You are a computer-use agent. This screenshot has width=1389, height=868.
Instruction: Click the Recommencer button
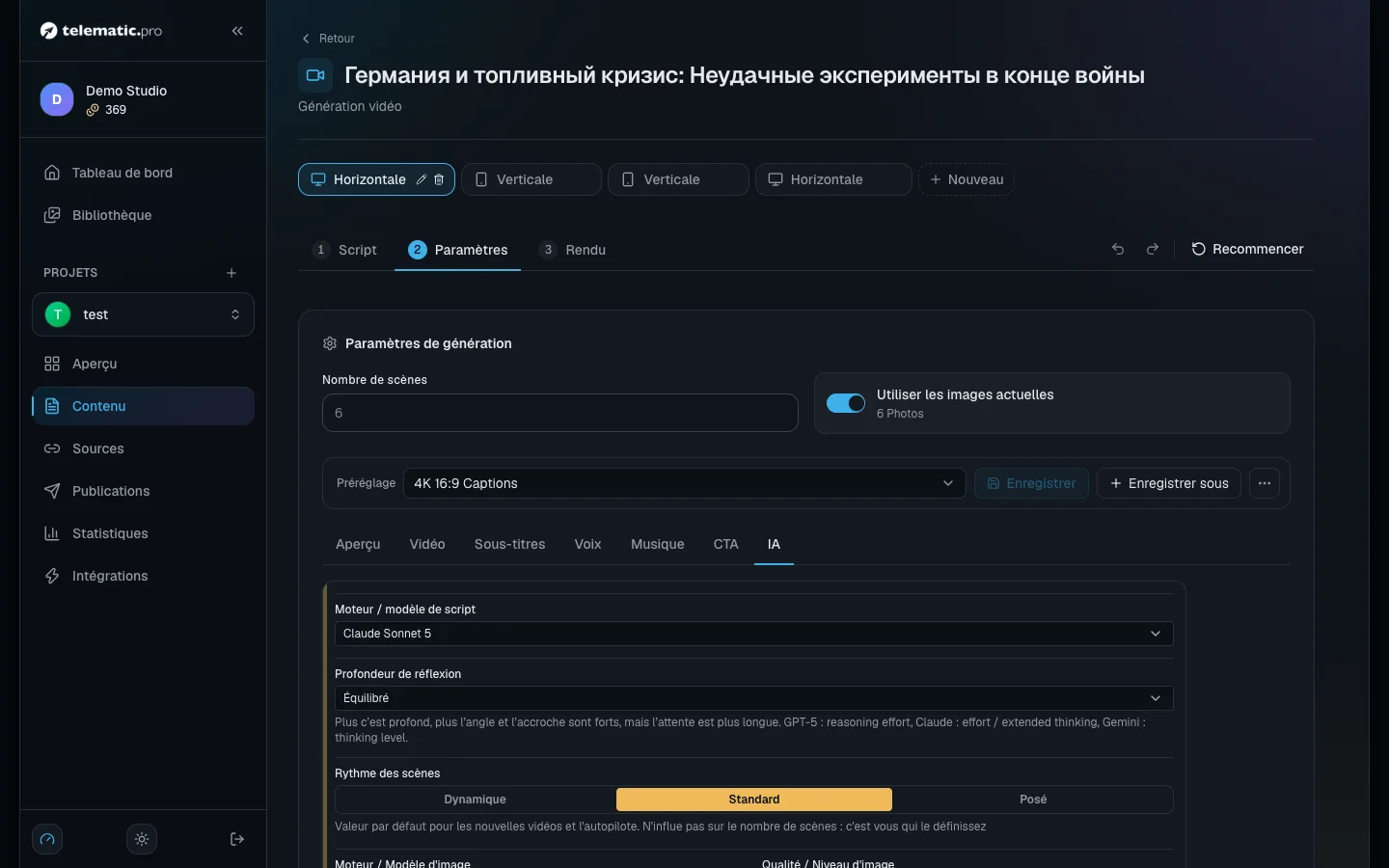[1247, 249]
